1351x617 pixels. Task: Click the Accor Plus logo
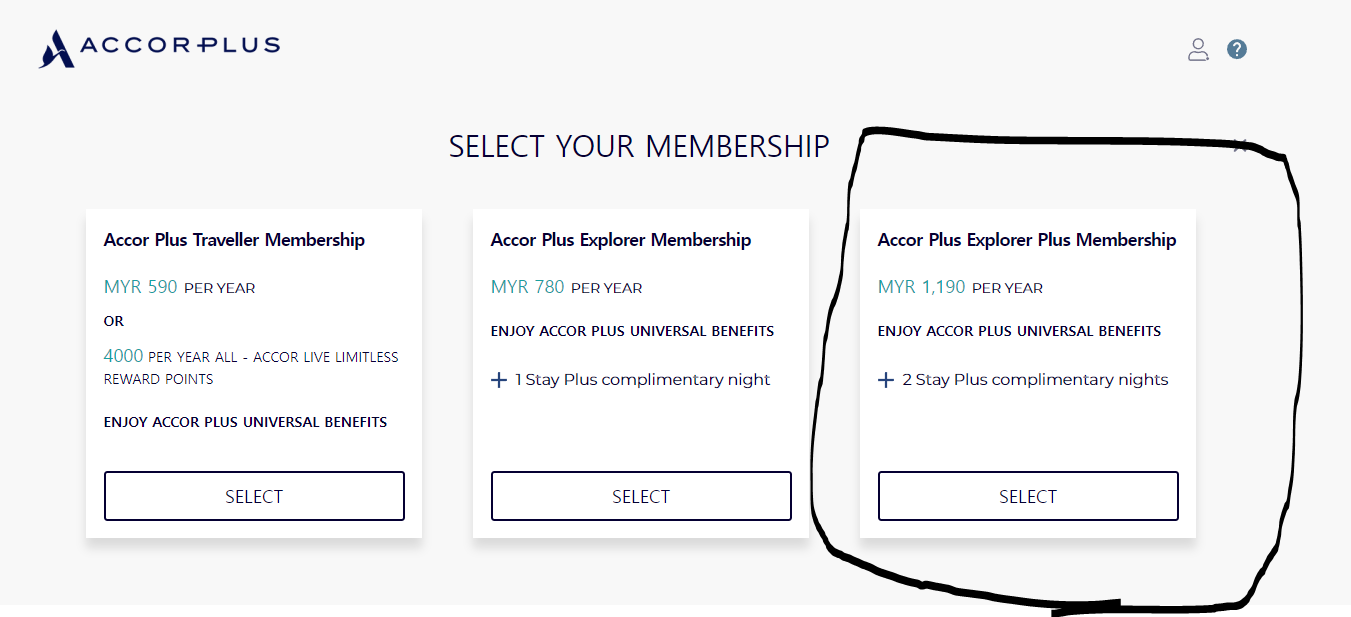click(159, 47)
